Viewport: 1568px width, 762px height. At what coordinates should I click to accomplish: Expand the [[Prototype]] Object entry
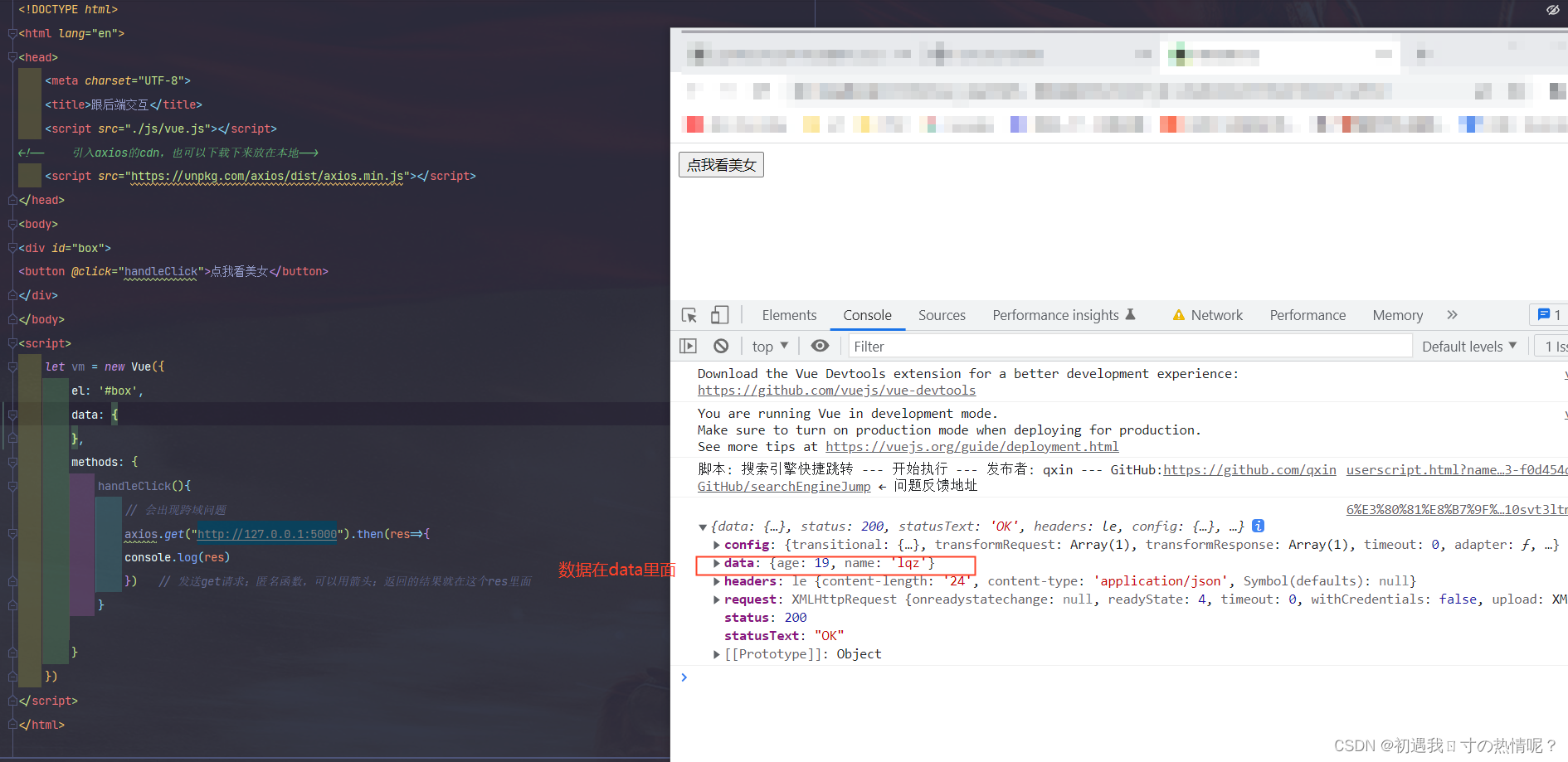click(x=717, y=654)
